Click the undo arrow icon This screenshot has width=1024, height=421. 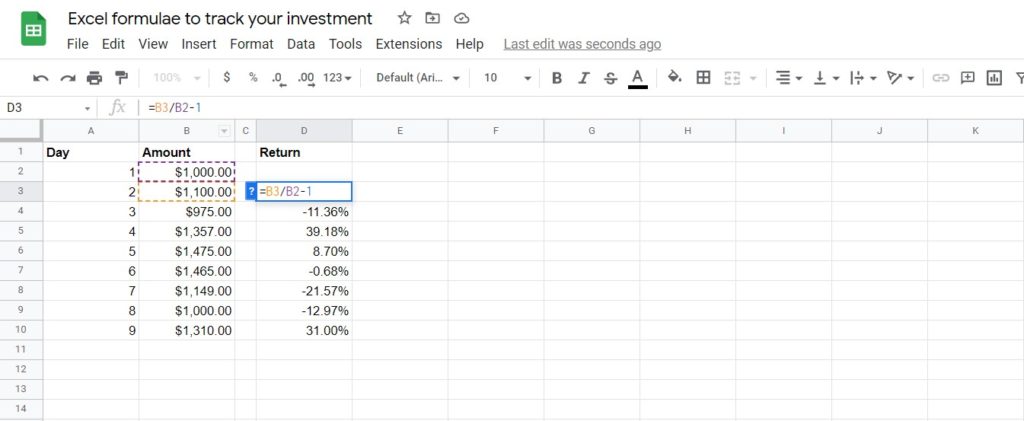pos(41,78)
